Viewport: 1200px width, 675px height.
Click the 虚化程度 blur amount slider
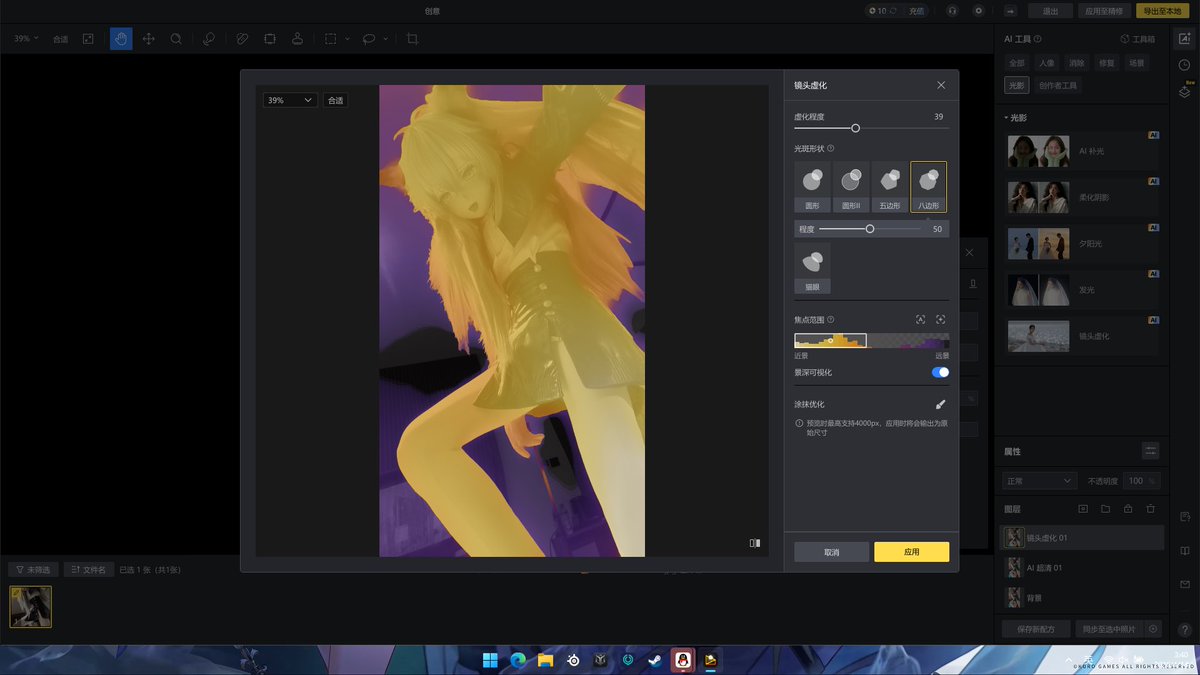pos(871,128)
